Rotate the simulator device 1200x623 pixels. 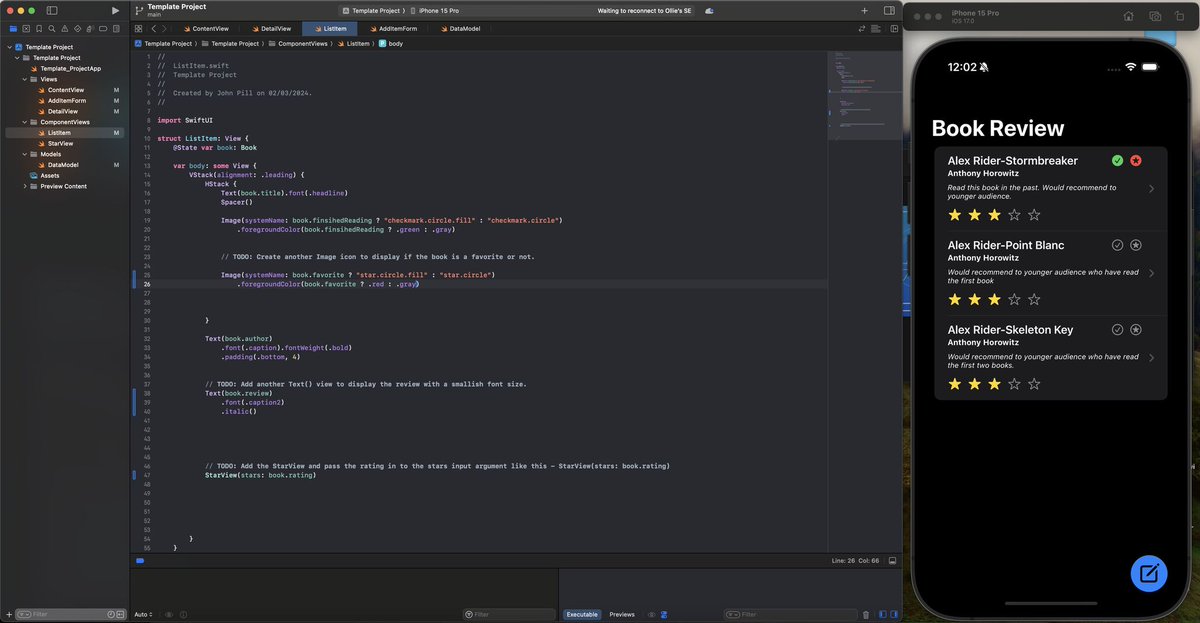pyautogui.click(x=1182, y=16)
